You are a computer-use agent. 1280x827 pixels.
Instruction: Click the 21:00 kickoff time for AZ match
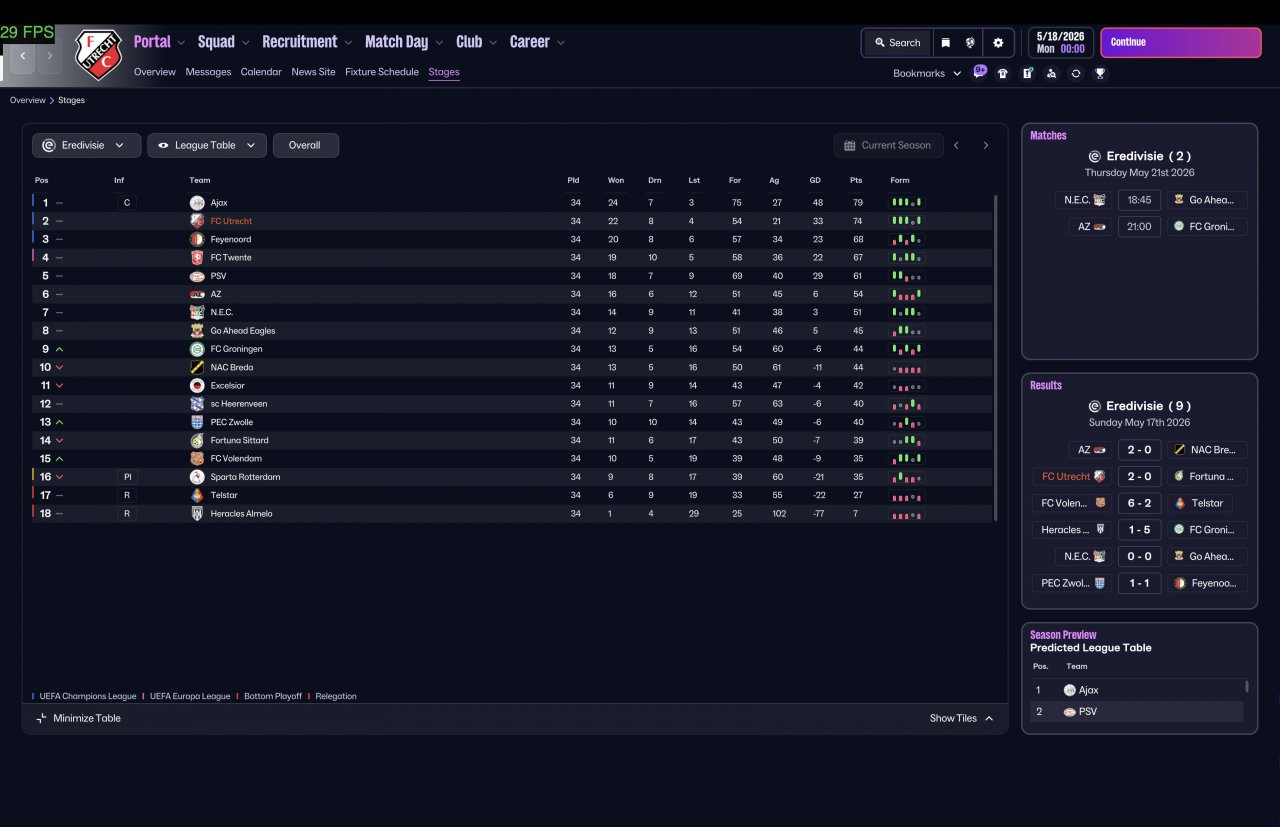[x=1139, y=227]
